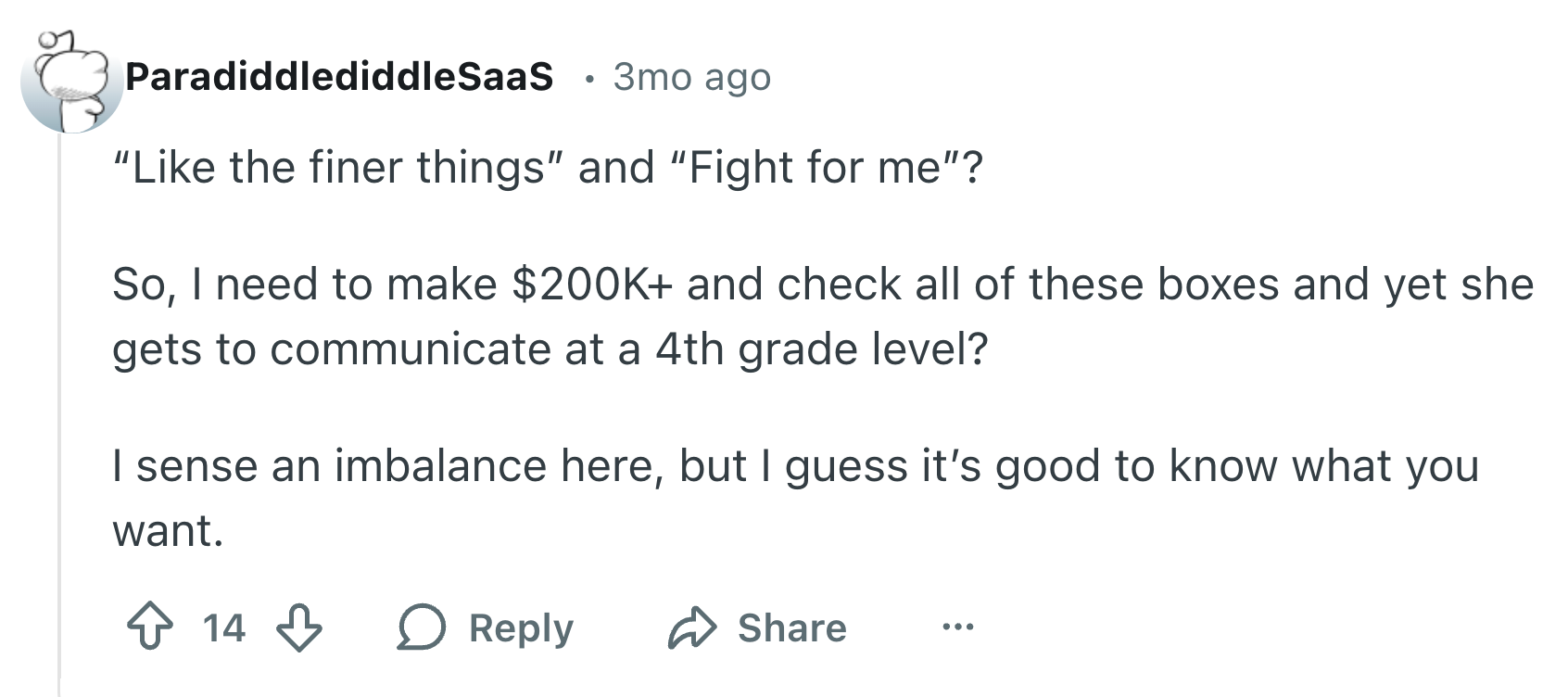Collapse the thread using the vertical line
This screenshot has width=1568, height=697.
click(x=59, y=417)
